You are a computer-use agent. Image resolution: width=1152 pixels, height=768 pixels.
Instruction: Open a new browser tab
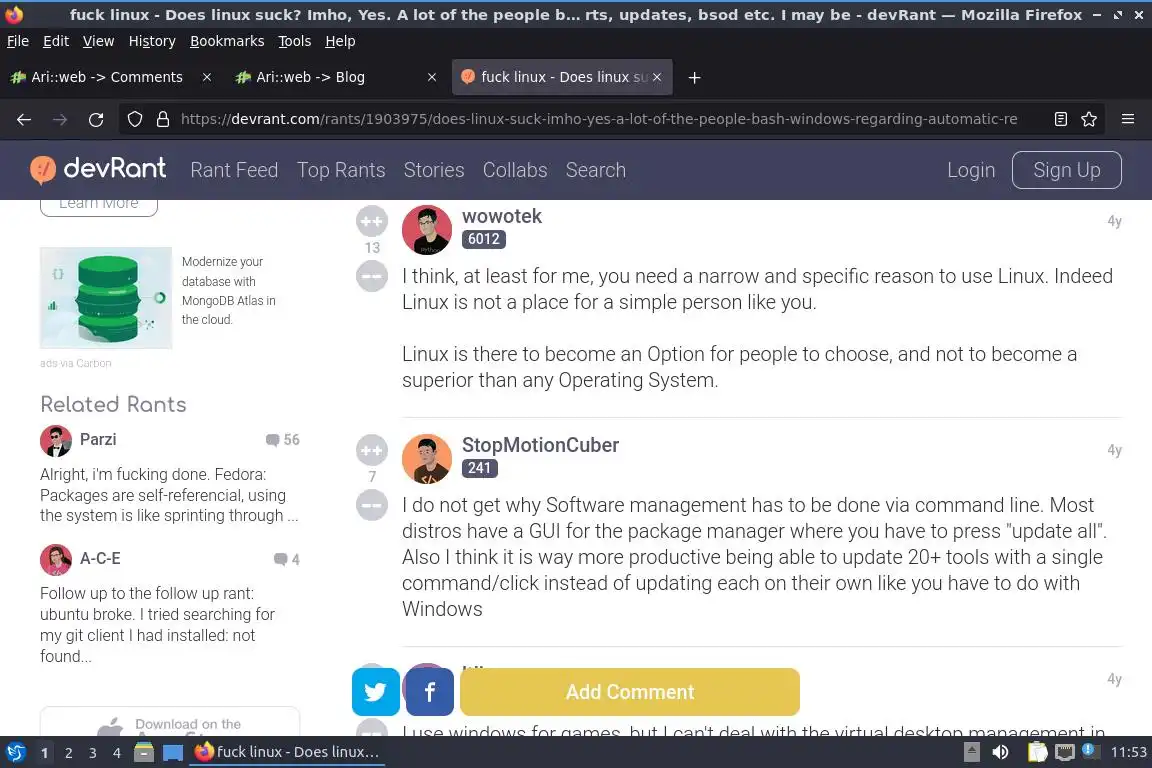[x=694, y=77]
